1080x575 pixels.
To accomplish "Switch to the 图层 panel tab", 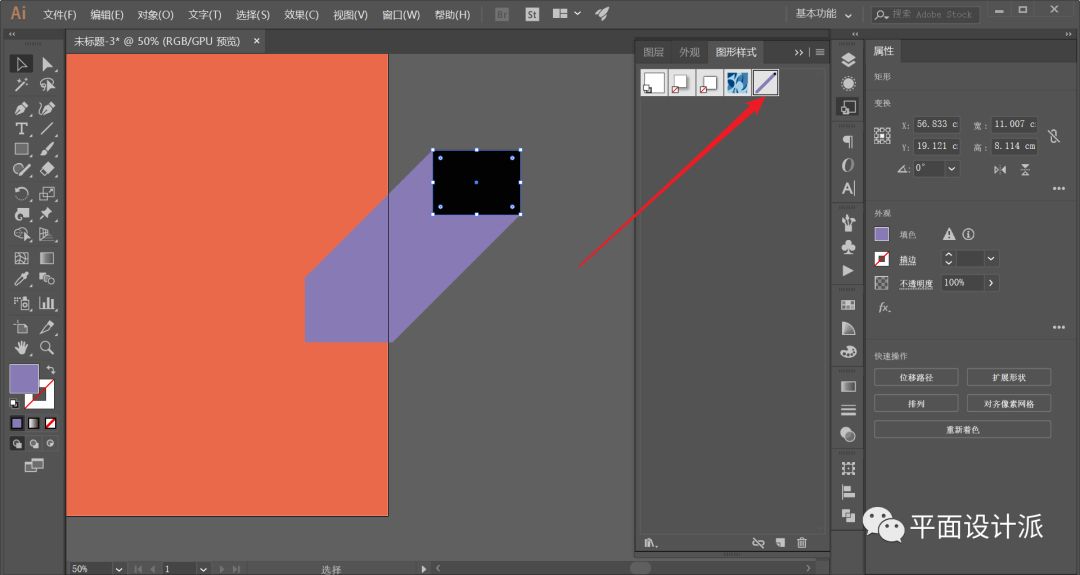I will [653, 52].
